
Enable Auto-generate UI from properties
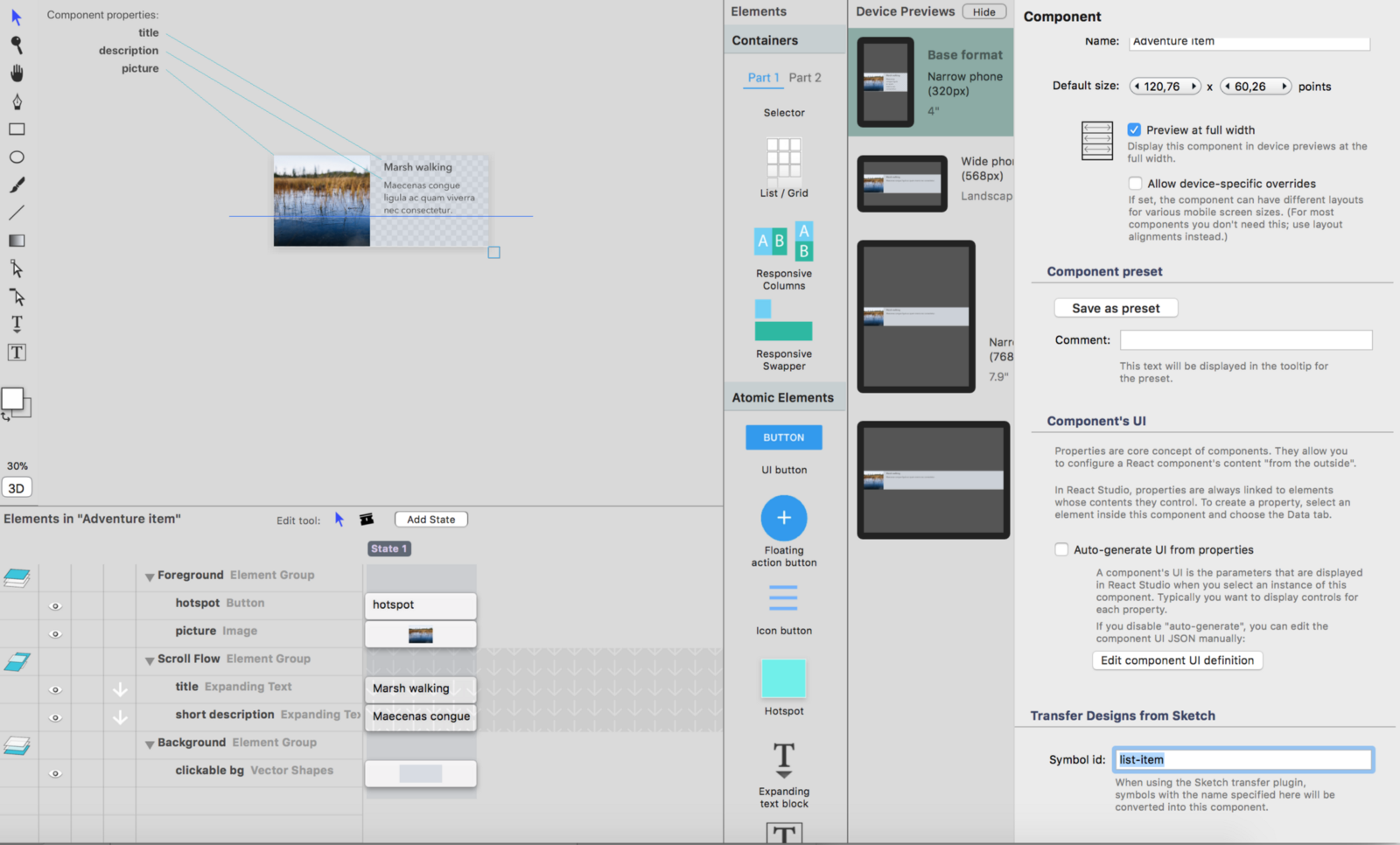(1061, 549)
